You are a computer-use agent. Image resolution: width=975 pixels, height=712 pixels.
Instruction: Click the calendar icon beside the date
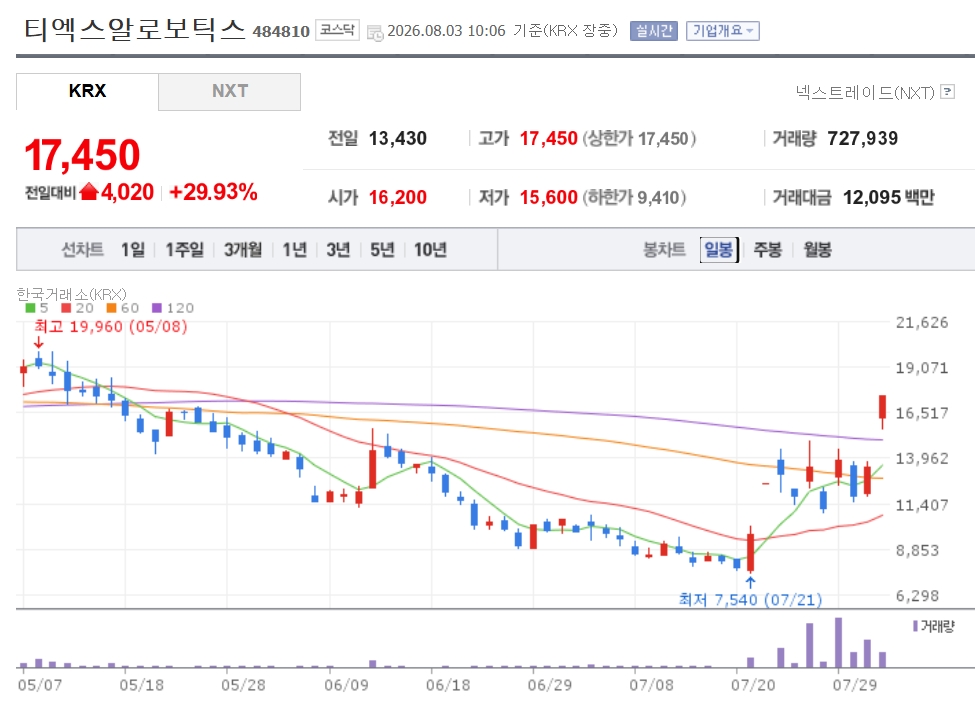[x=375, y=32]
